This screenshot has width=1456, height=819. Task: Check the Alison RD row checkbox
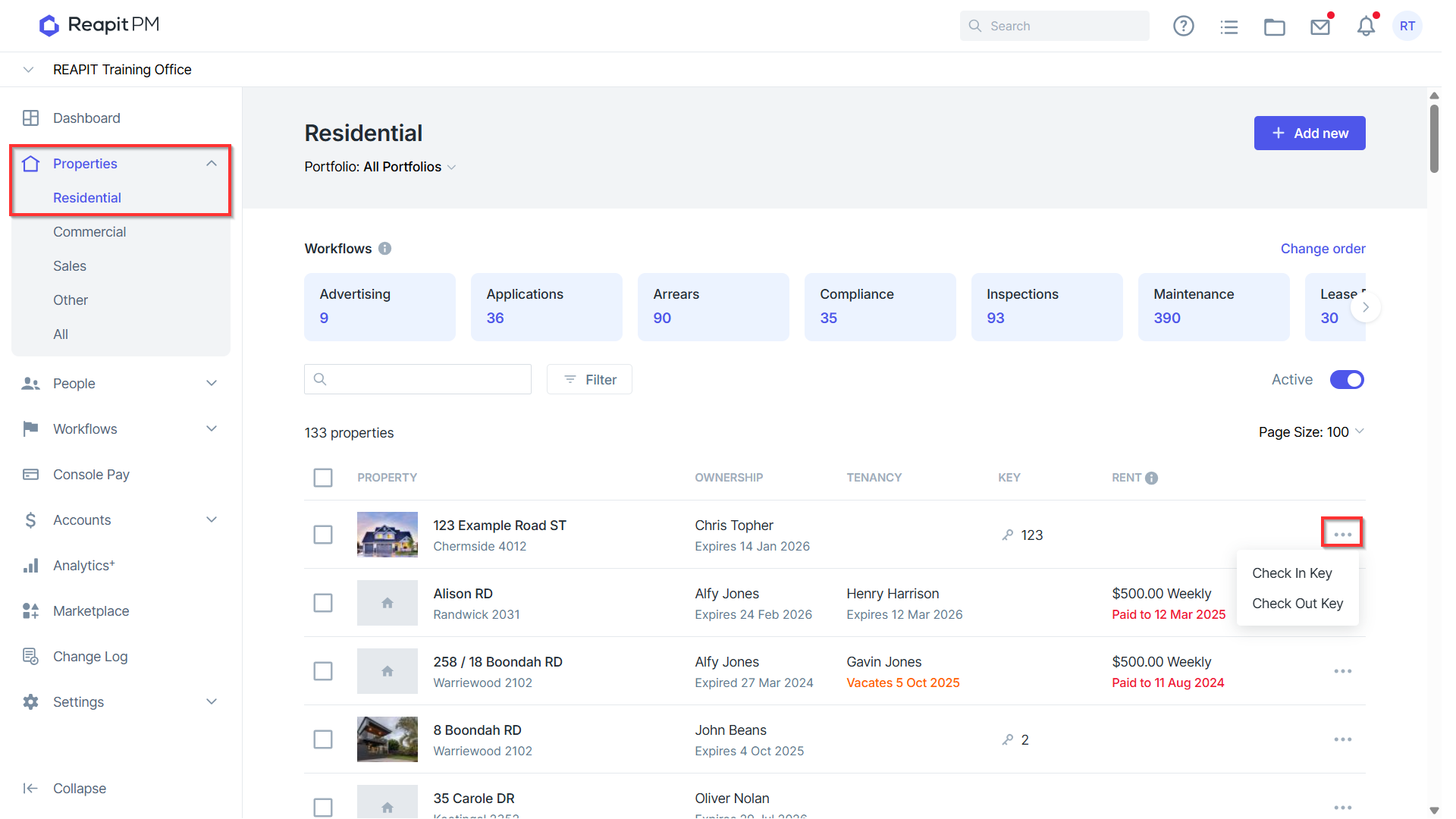click(x=323, y=603)
